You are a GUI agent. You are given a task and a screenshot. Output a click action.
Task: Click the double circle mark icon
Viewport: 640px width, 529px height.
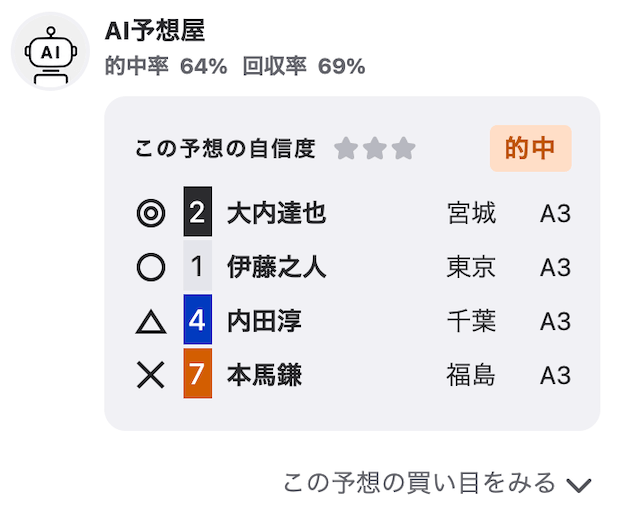[x=151, y=213]
